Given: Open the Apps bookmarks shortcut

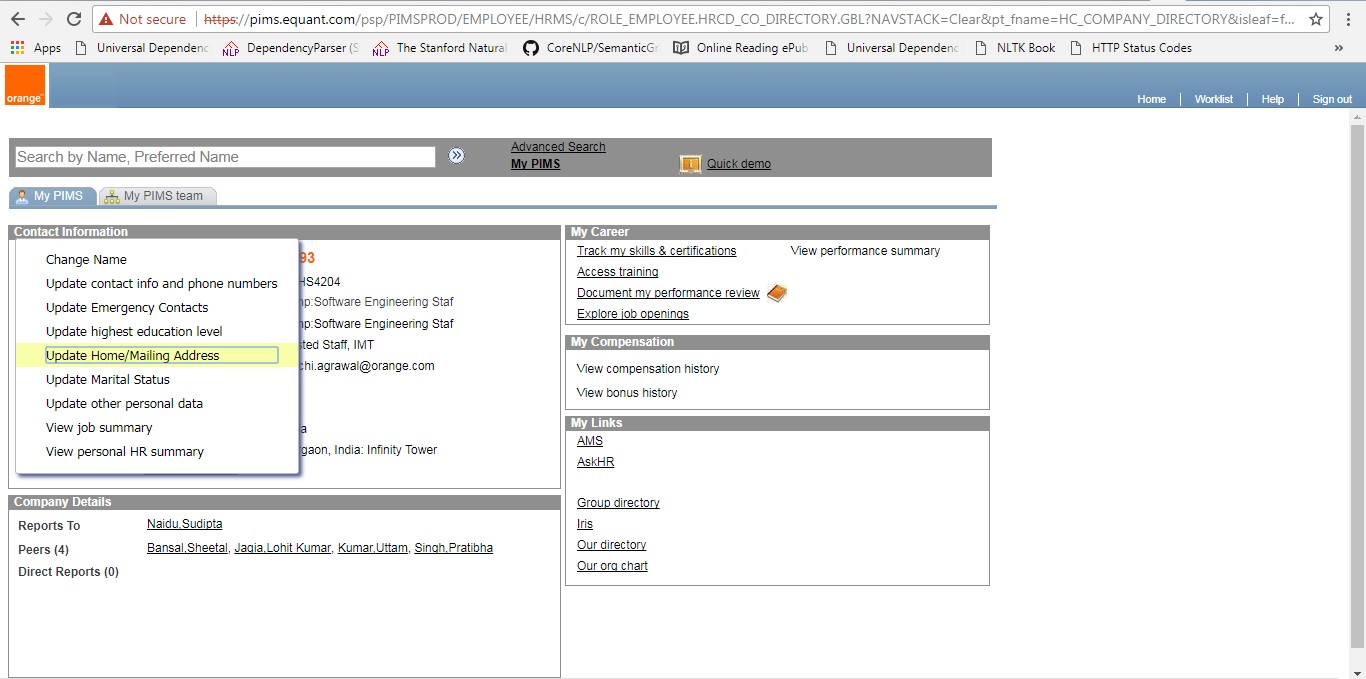Looking at the screenshot, I should pos(35,47).
